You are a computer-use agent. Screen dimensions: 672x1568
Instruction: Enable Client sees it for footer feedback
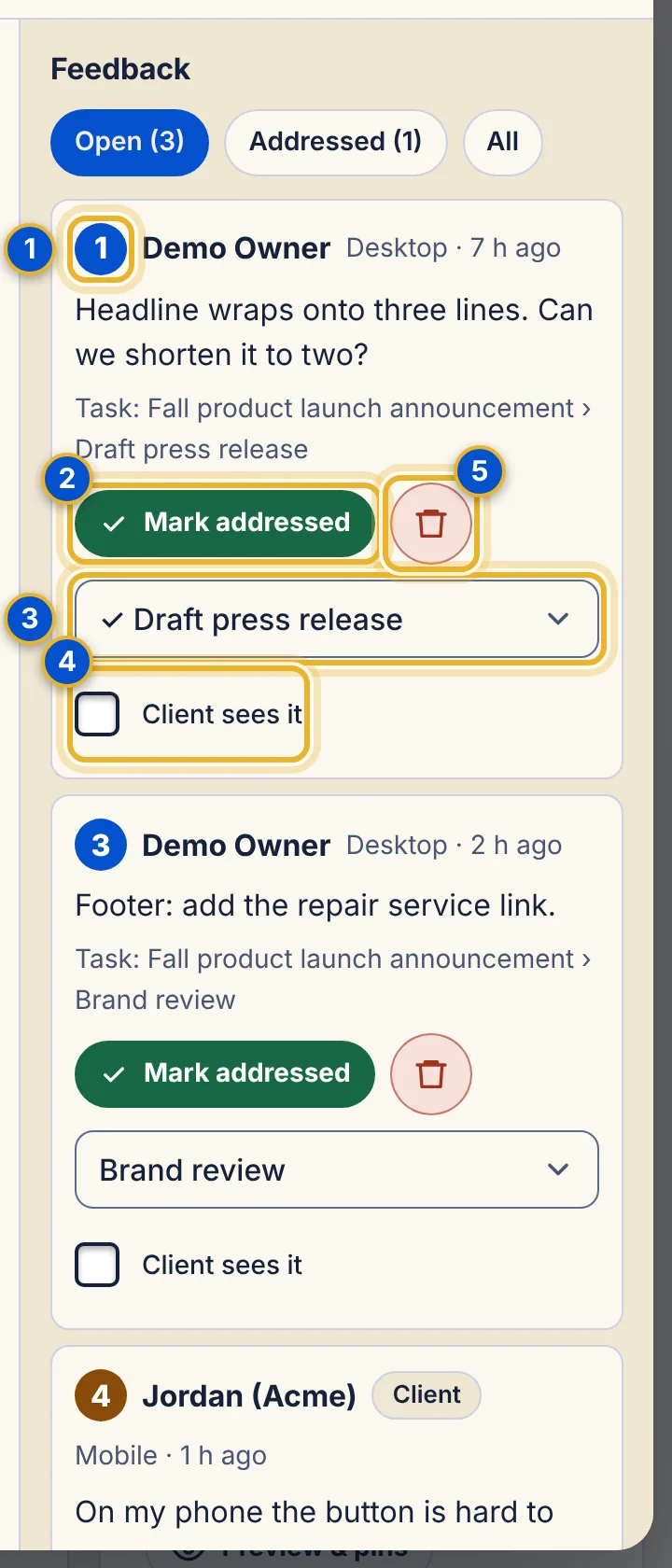point(97,1266)
